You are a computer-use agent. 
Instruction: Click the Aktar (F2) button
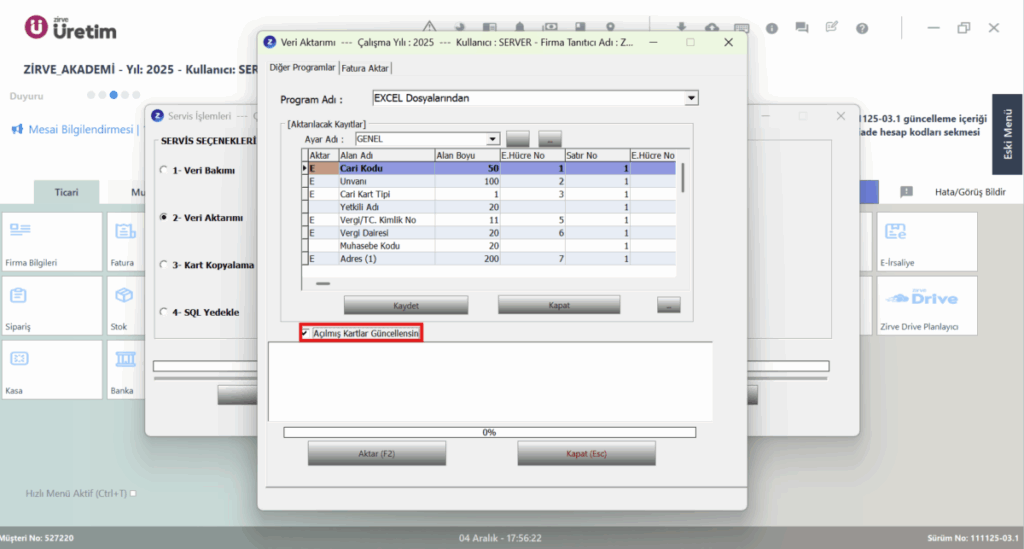(x=377, y=454)
